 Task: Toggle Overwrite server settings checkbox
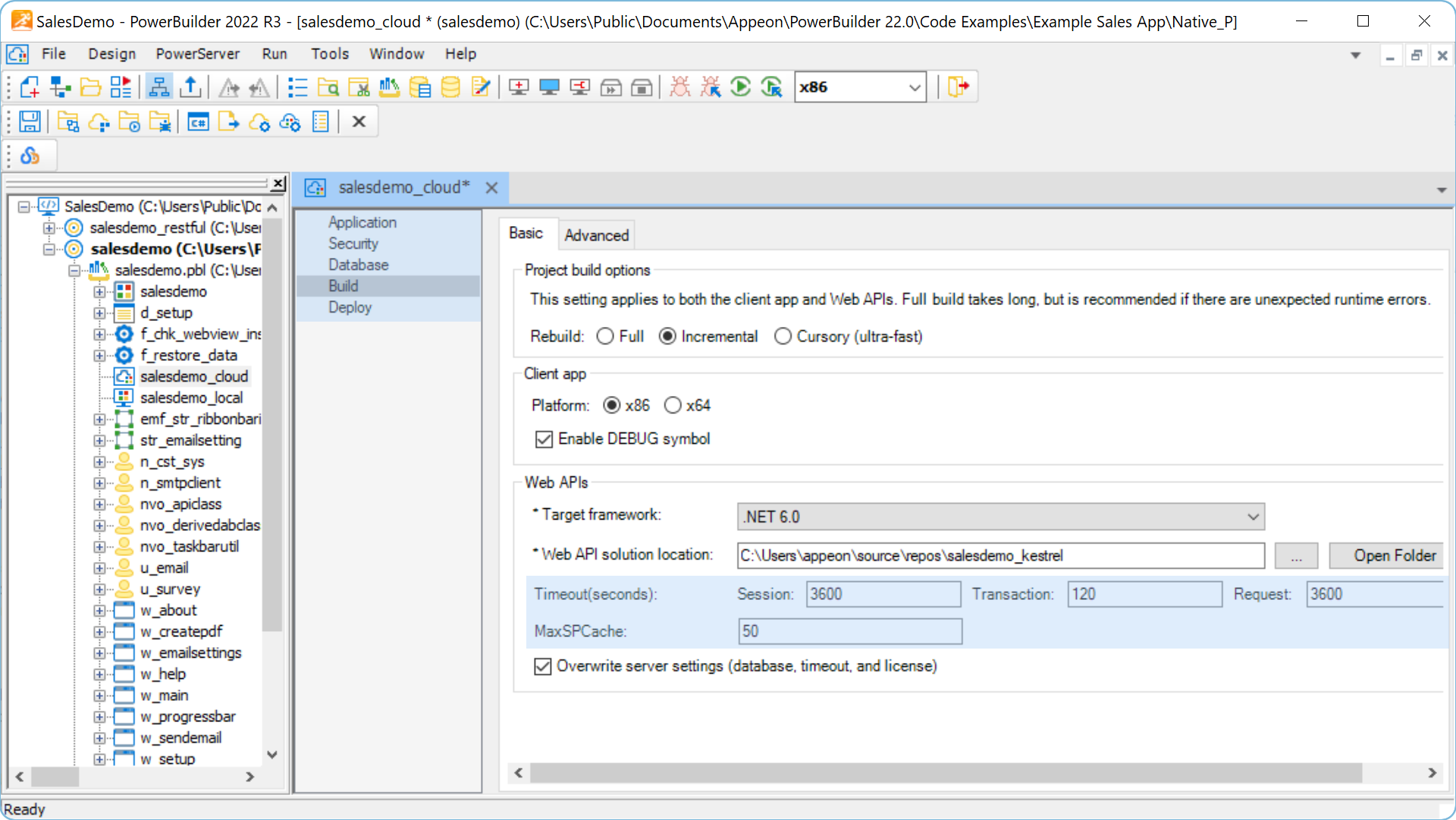click(543, 666)
